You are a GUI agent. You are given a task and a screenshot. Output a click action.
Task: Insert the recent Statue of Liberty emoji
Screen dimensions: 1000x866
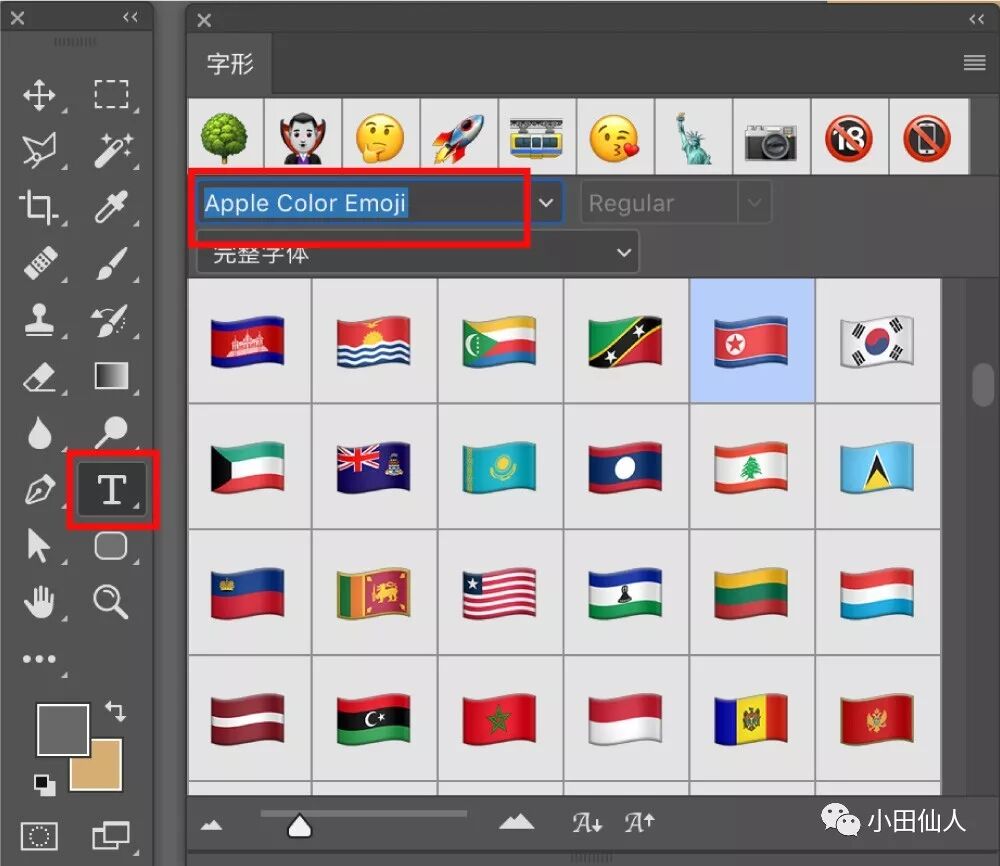click(693, 137)
